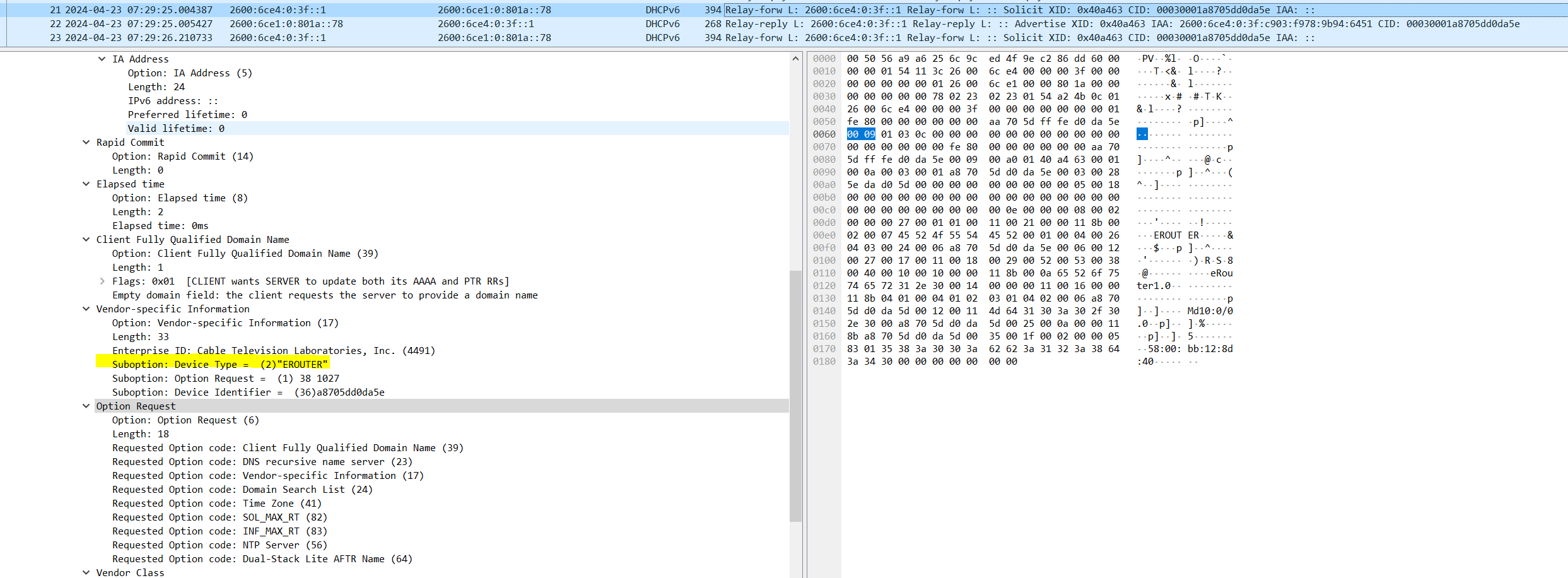Collapse the Vendor-specific Information section
Viewport: 1568px width, 578px height.
tap(86, 309)
